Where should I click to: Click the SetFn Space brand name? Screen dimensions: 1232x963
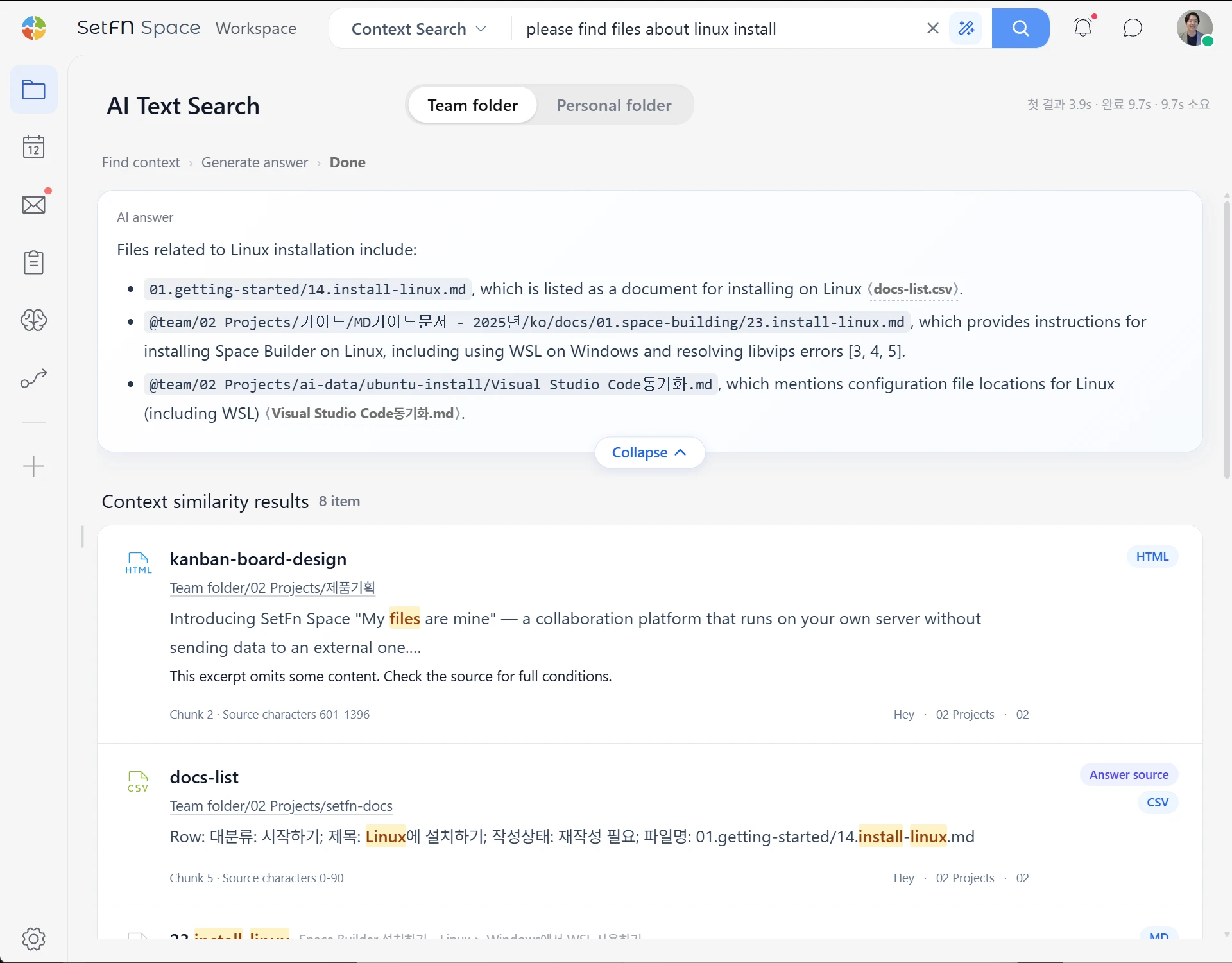[139, 28]
